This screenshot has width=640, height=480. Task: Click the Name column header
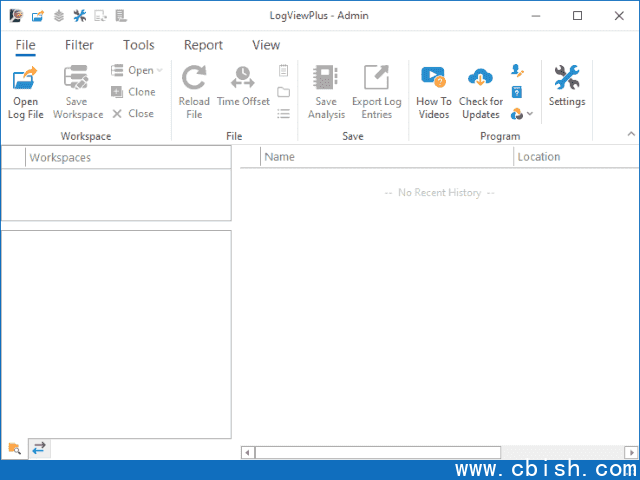coord(387,157)
